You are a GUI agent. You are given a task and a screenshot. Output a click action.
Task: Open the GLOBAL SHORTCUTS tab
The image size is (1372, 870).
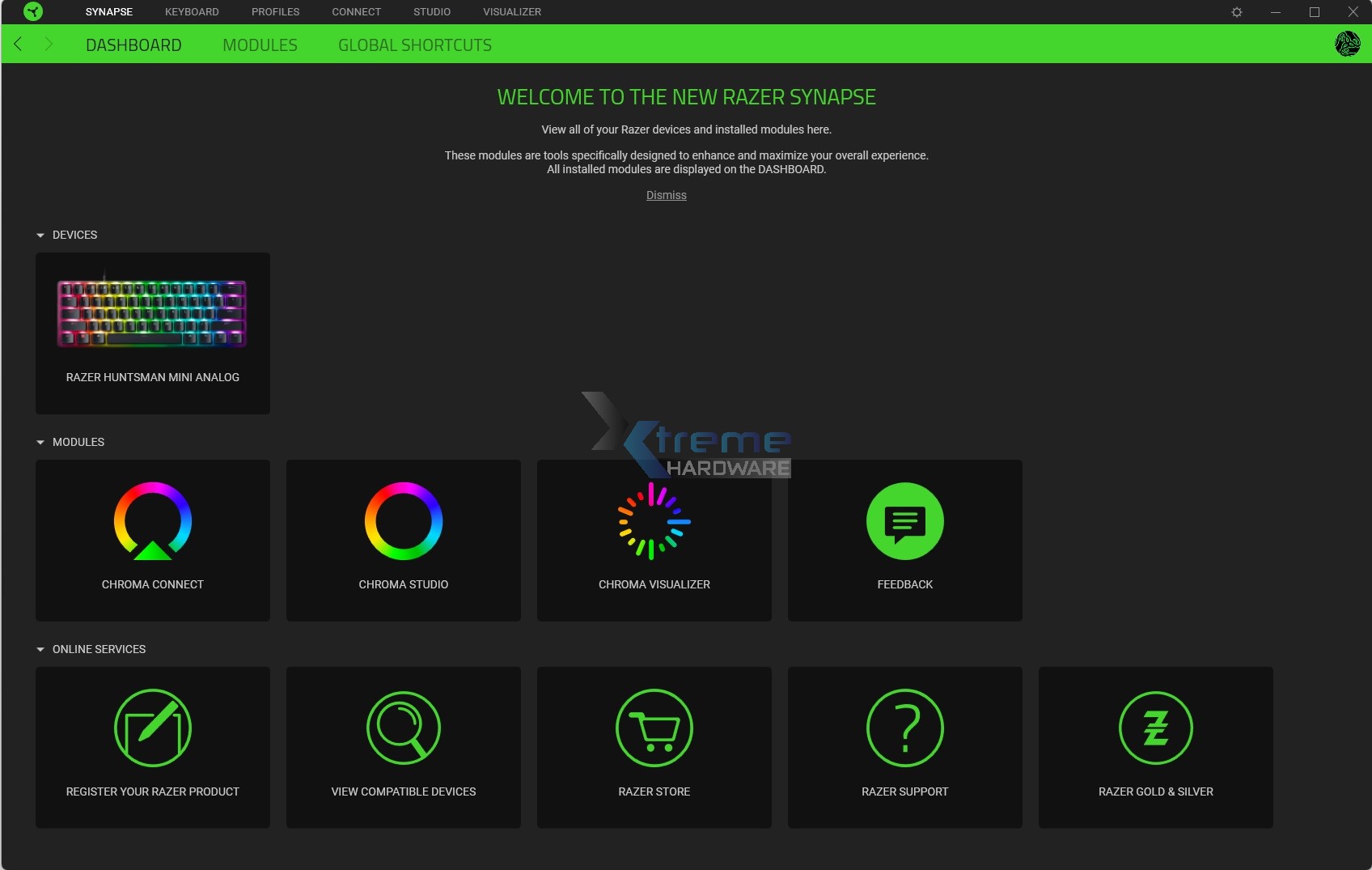415,45
